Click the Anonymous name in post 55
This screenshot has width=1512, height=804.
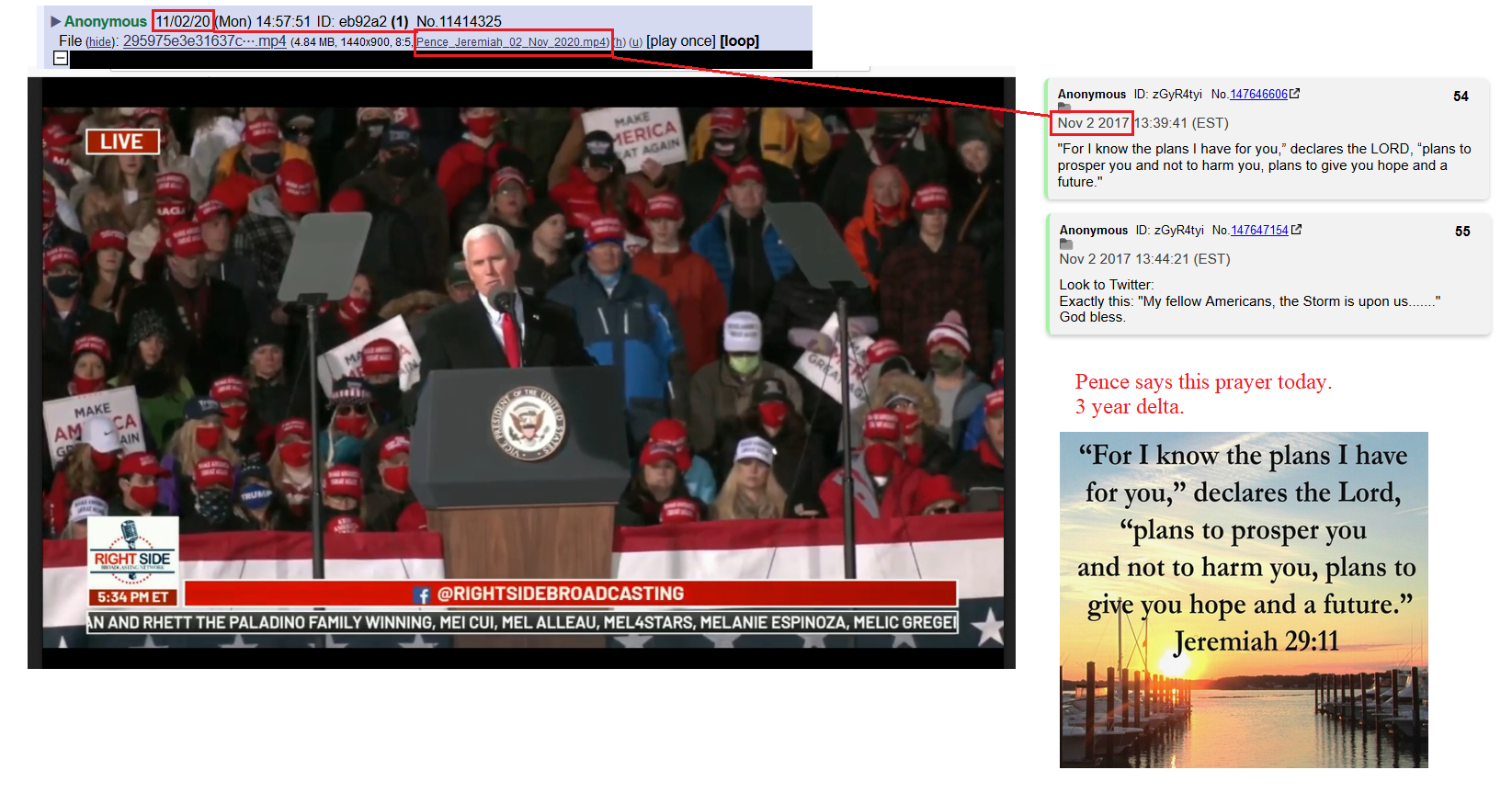point(1094,231)
